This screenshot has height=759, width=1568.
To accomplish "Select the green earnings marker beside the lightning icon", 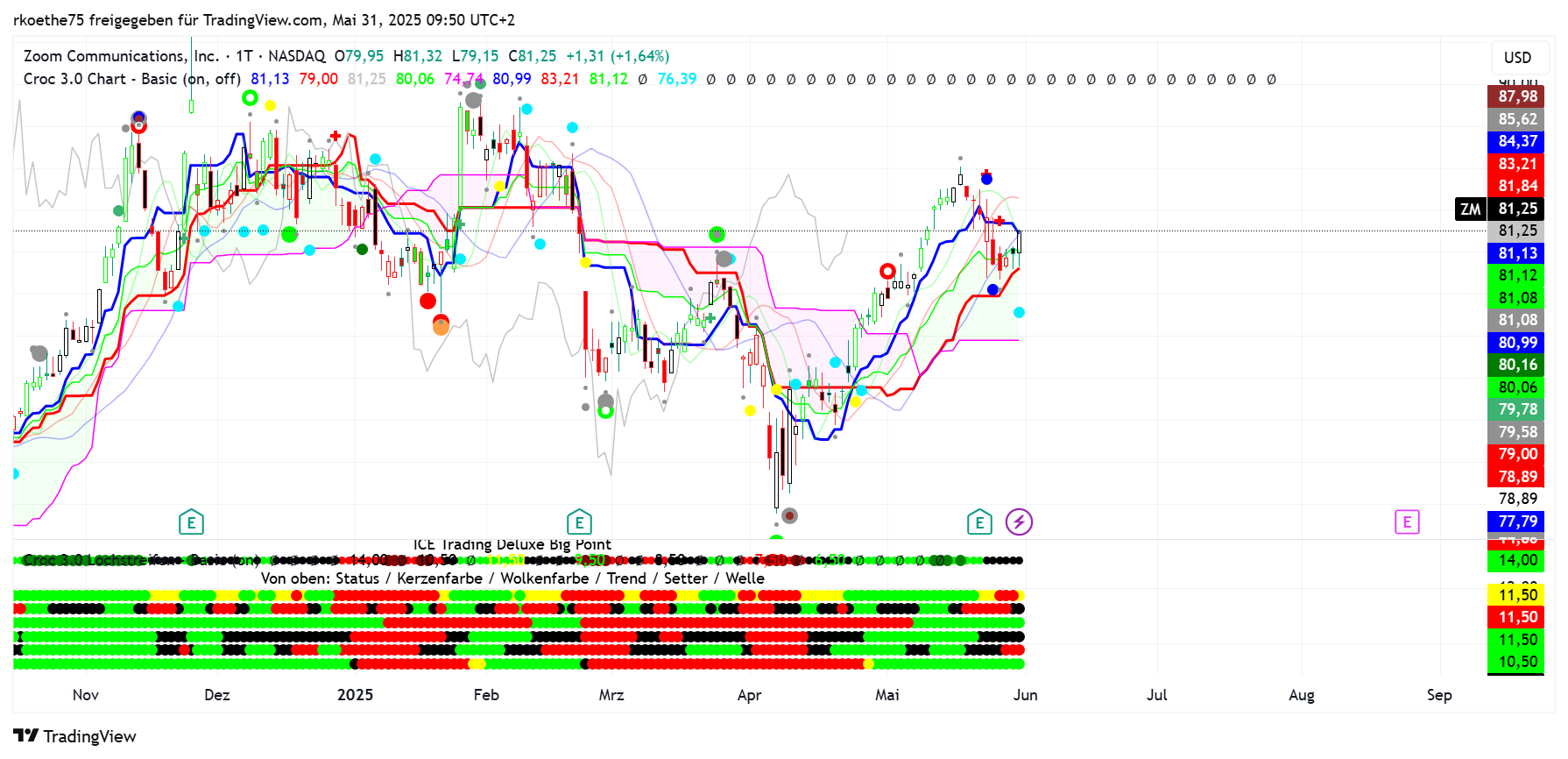I will (979, 523).
